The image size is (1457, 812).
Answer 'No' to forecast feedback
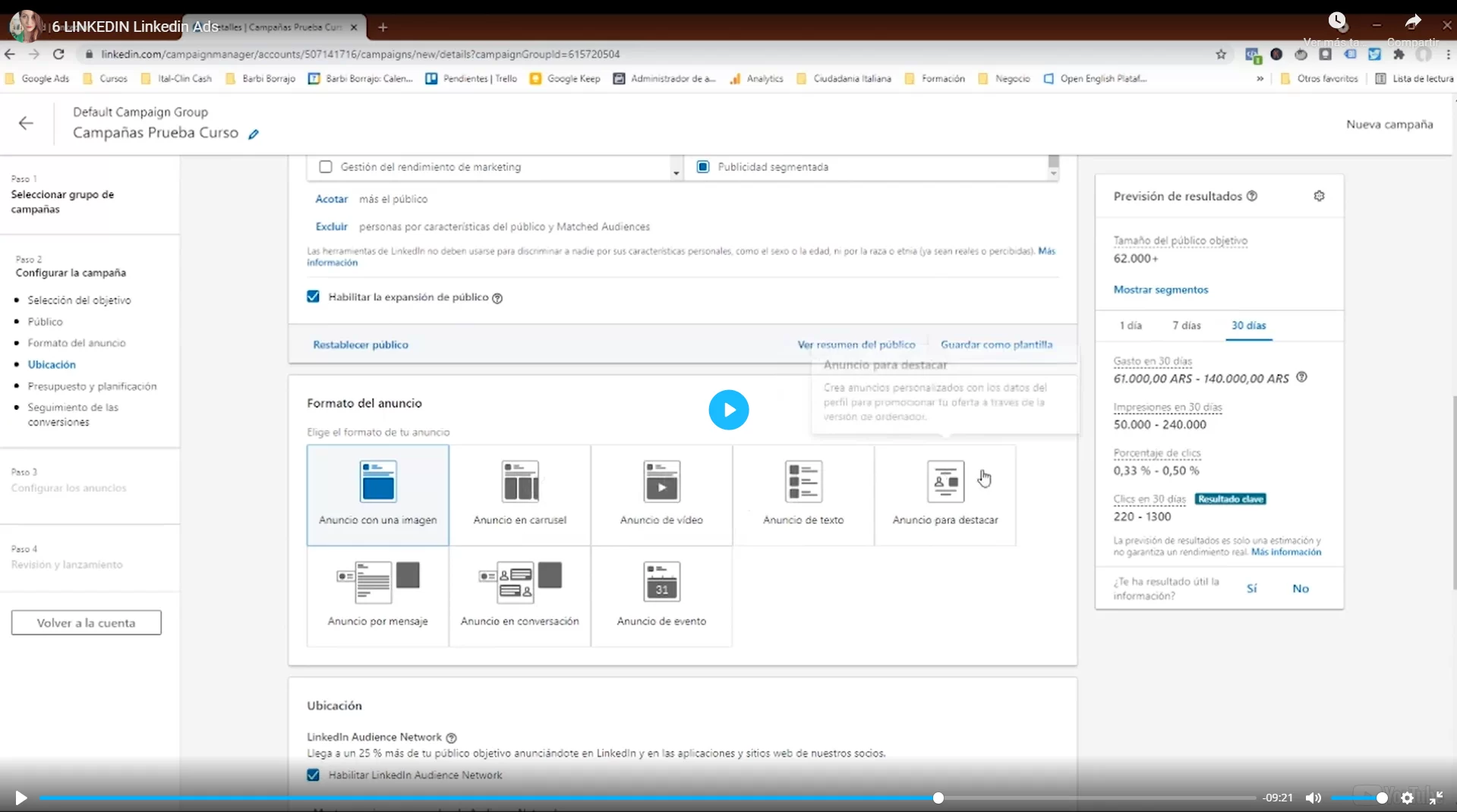pos(1301,588)
